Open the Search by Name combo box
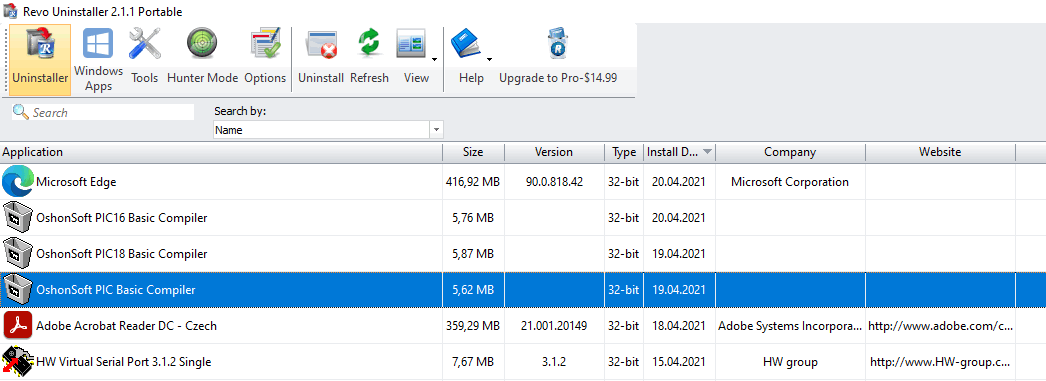 (328, 129)
